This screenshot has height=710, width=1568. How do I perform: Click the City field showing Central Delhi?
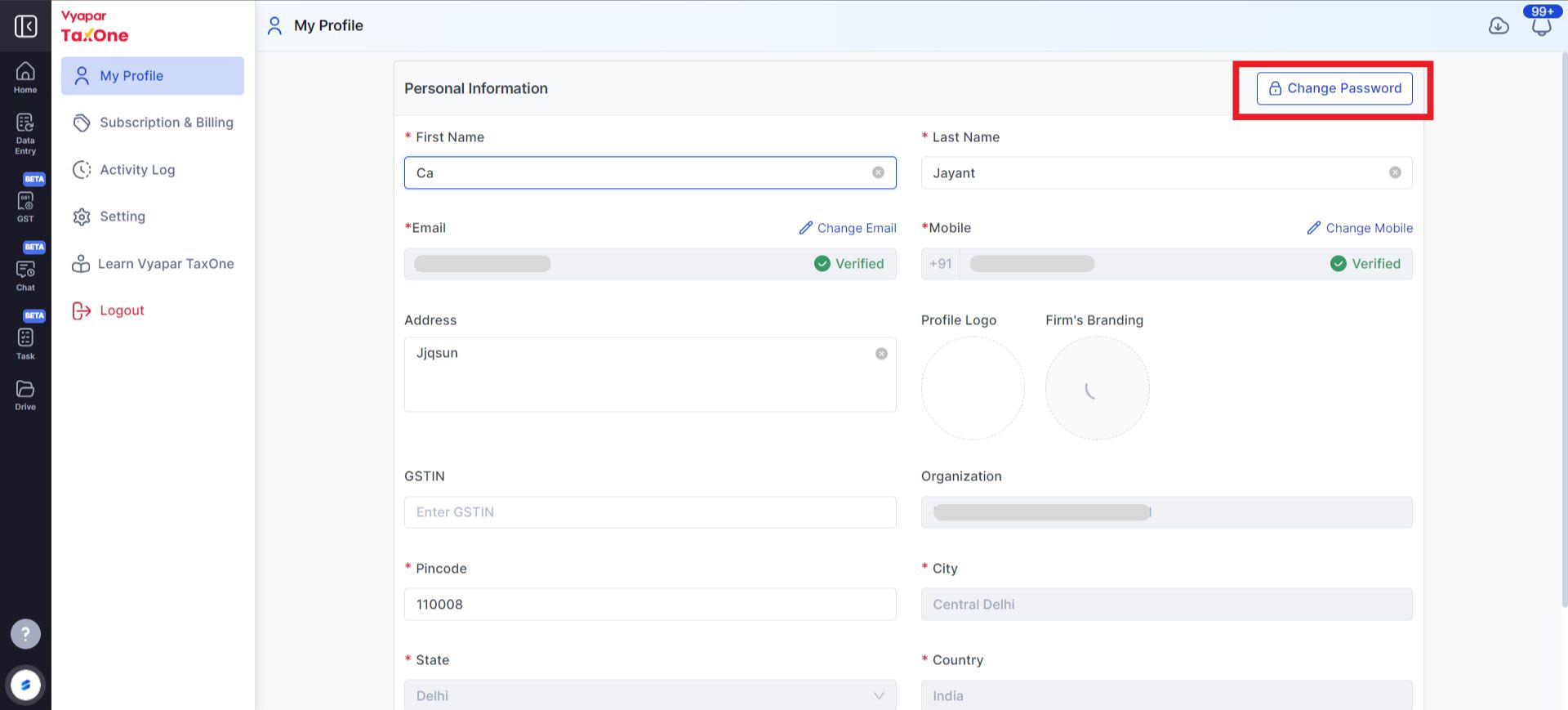[1166, 604]
